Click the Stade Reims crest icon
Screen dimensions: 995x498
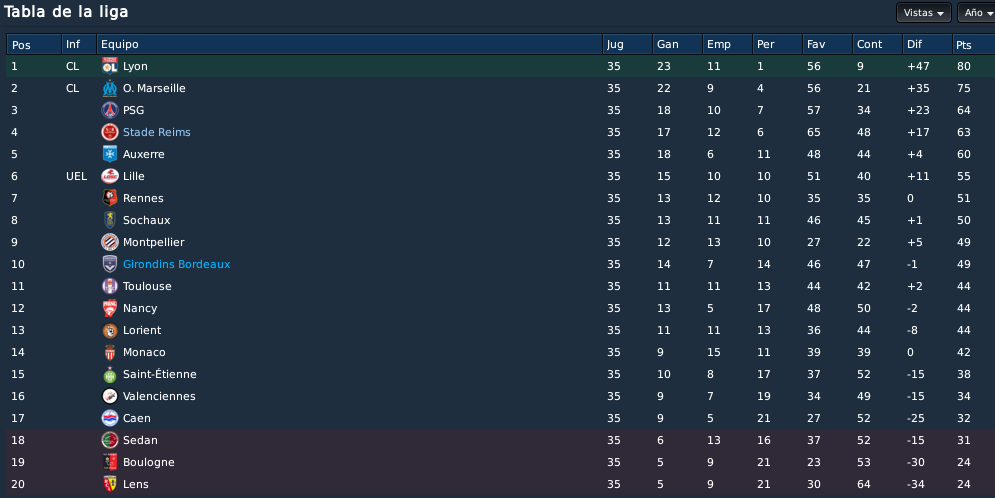pos(110,132)
